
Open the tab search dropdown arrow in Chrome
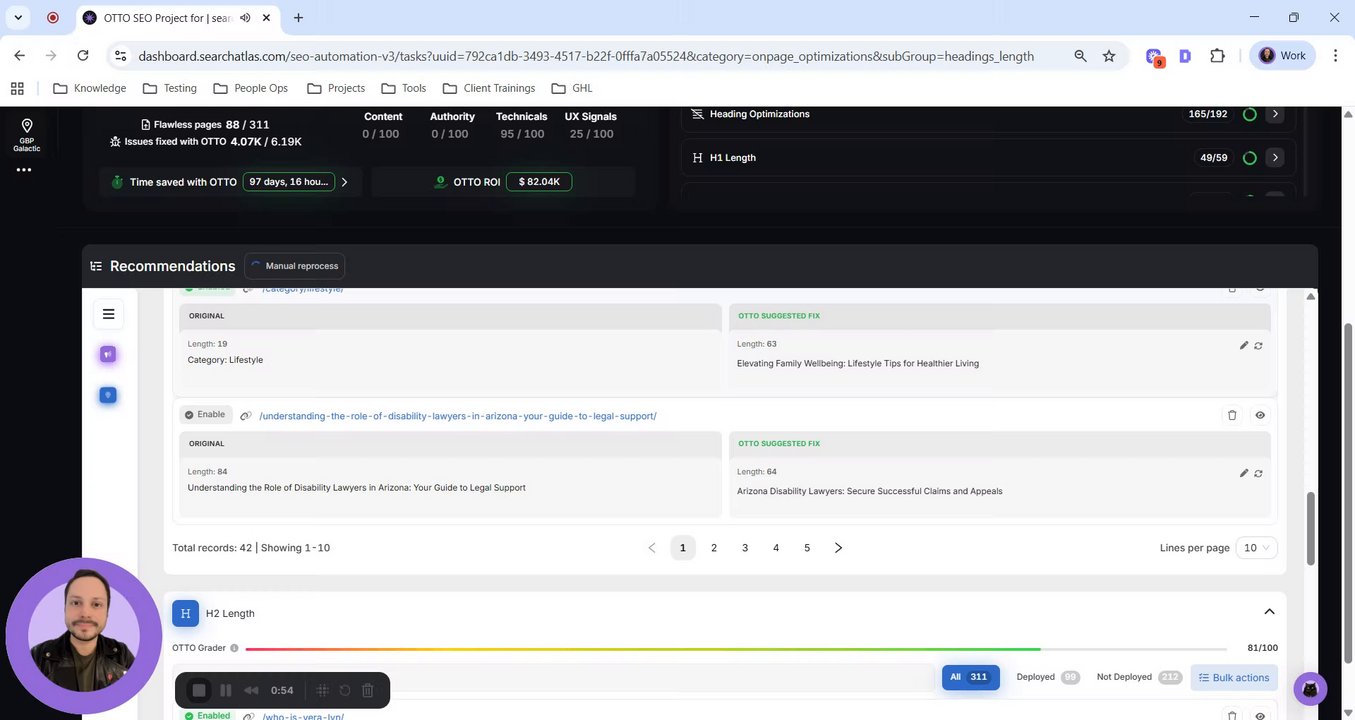[x=18, y=17]
